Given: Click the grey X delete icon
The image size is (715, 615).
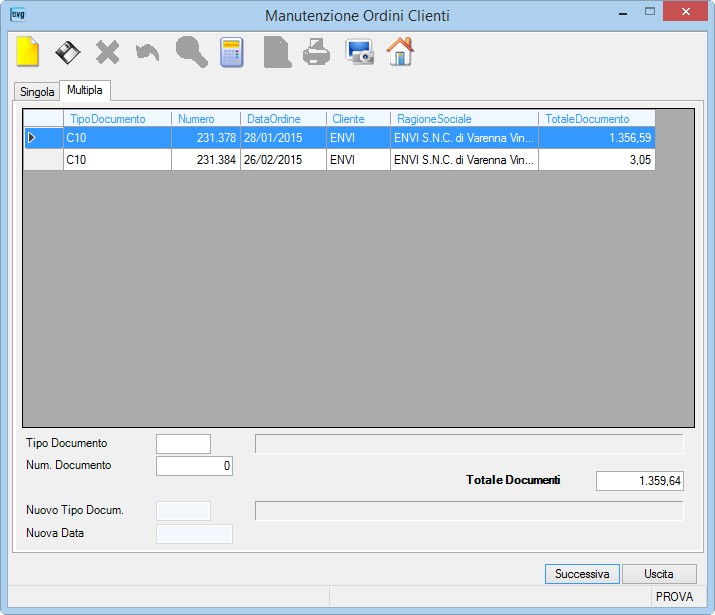Looking at the screenshot, I should pyautogui.click(x=107, y=52).
